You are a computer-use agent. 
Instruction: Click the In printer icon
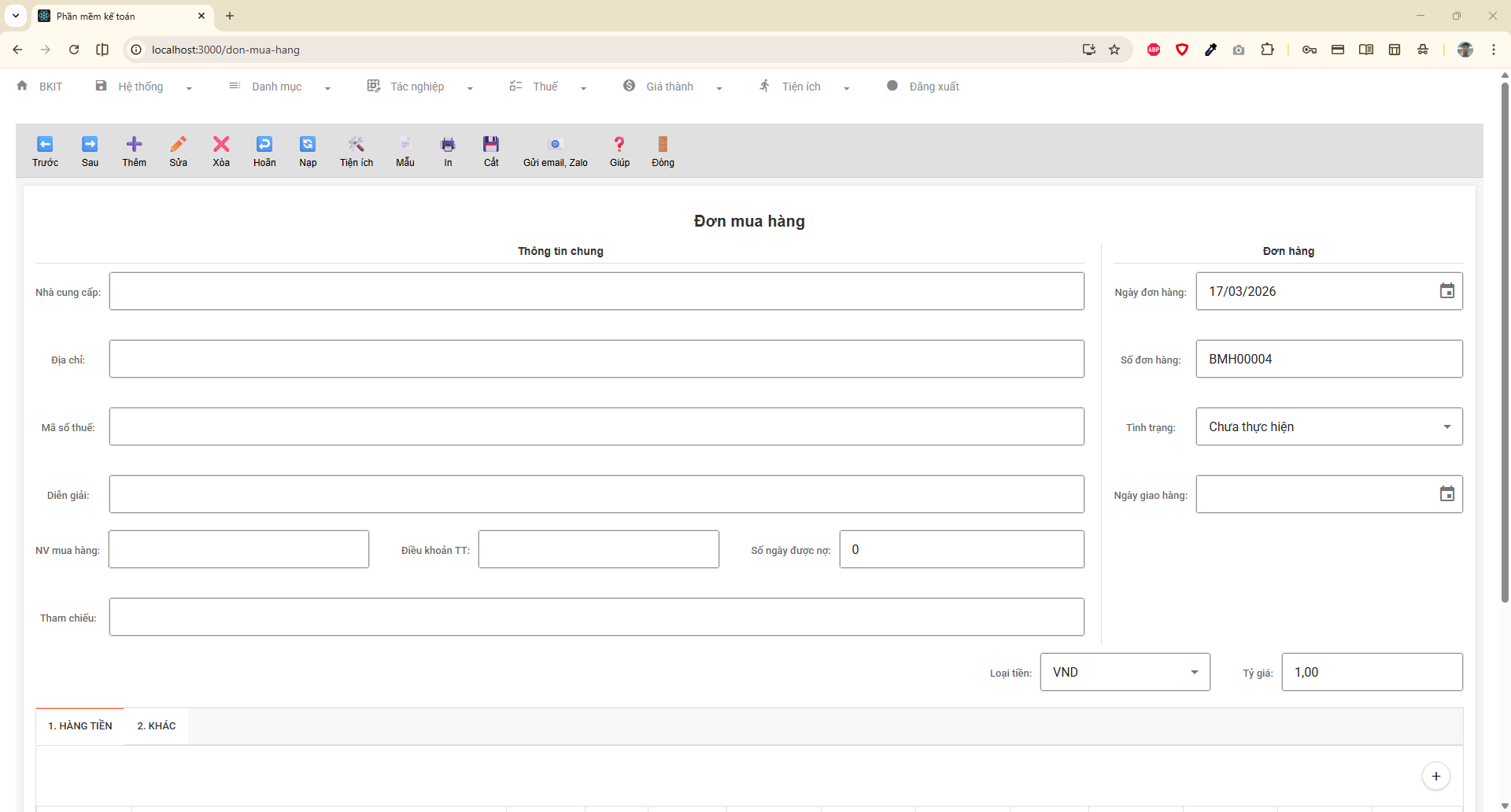pyautogui.click(x=448, y=145)
